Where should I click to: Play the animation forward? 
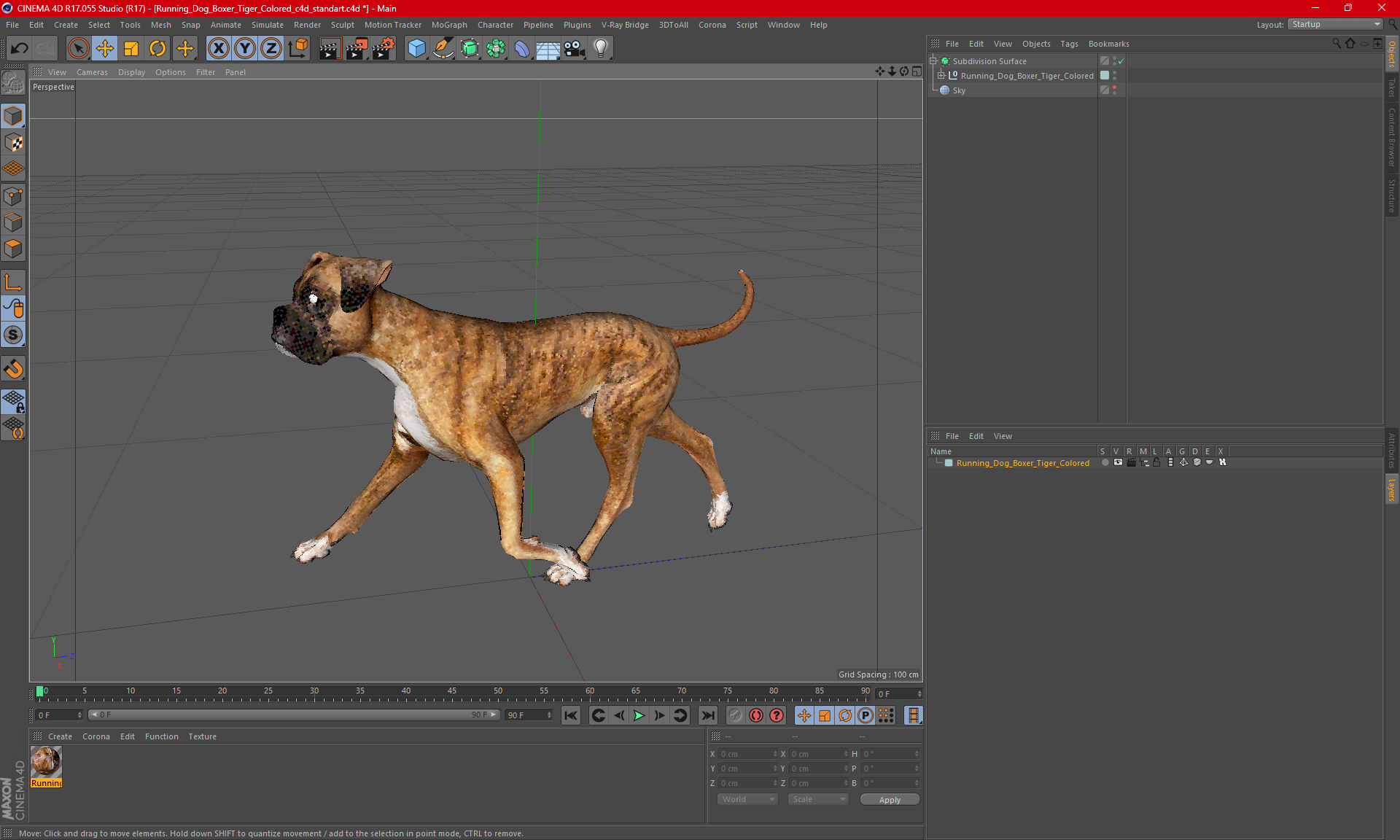[639, 715]
